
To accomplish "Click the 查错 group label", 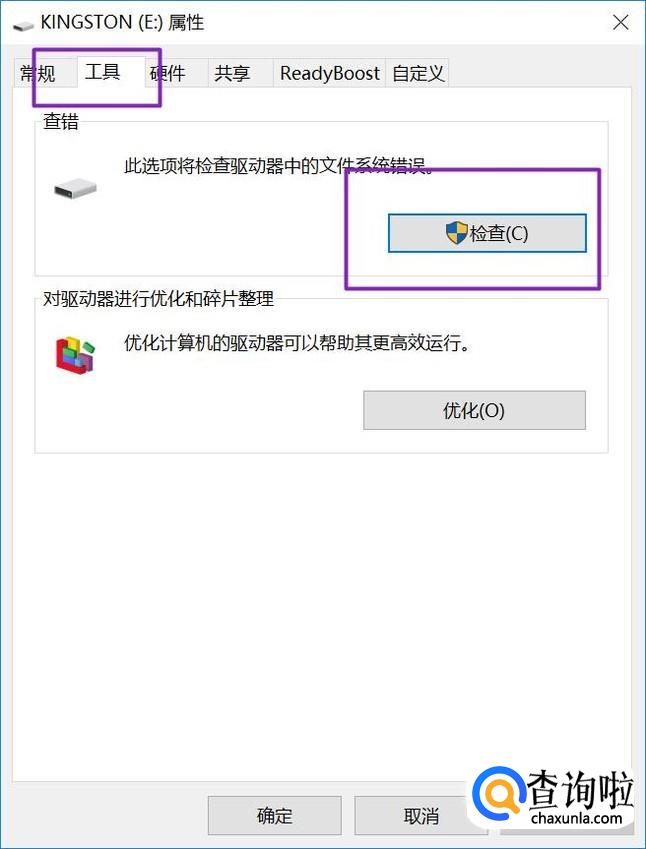I will click(x=61, y=121).
